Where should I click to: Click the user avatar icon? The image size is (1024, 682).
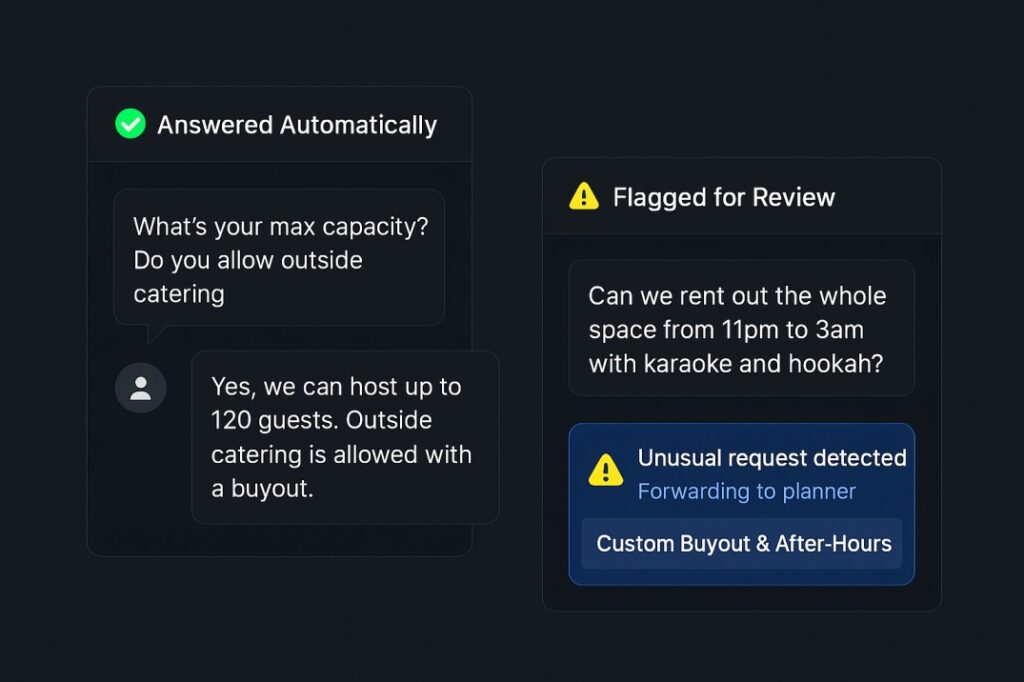141,388
